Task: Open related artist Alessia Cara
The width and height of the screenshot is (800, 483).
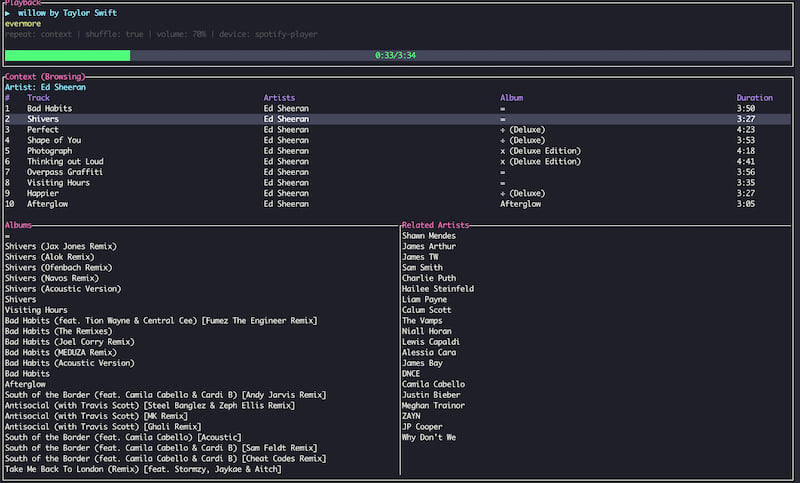Action: [x=429, y=352]
